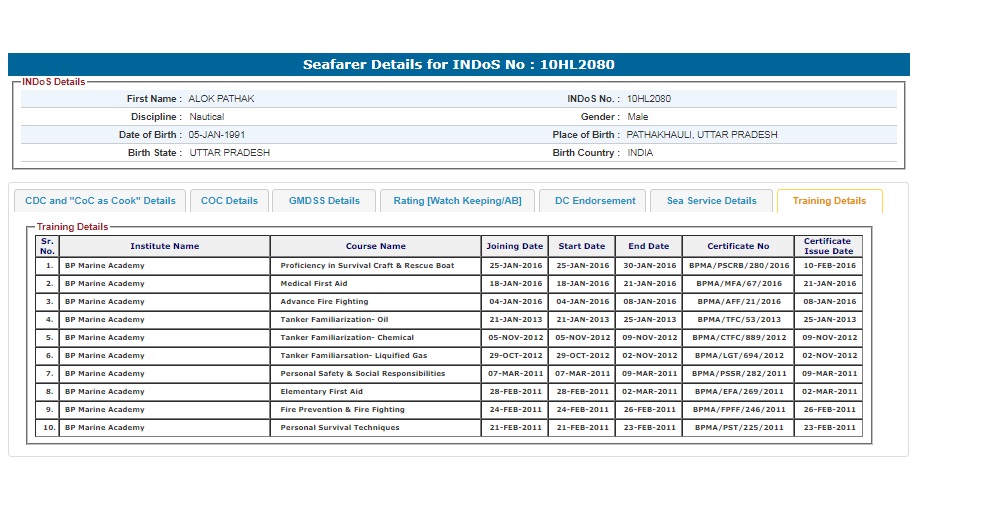Click the INDoS No. value 10HL2080
This screenshot has height=510, width=1008.
coord(649,99)
